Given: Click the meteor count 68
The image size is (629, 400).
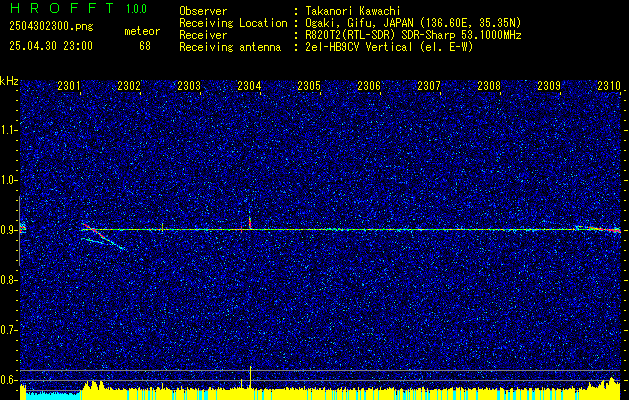Looking at the screenshot, I should coord(145,46).
